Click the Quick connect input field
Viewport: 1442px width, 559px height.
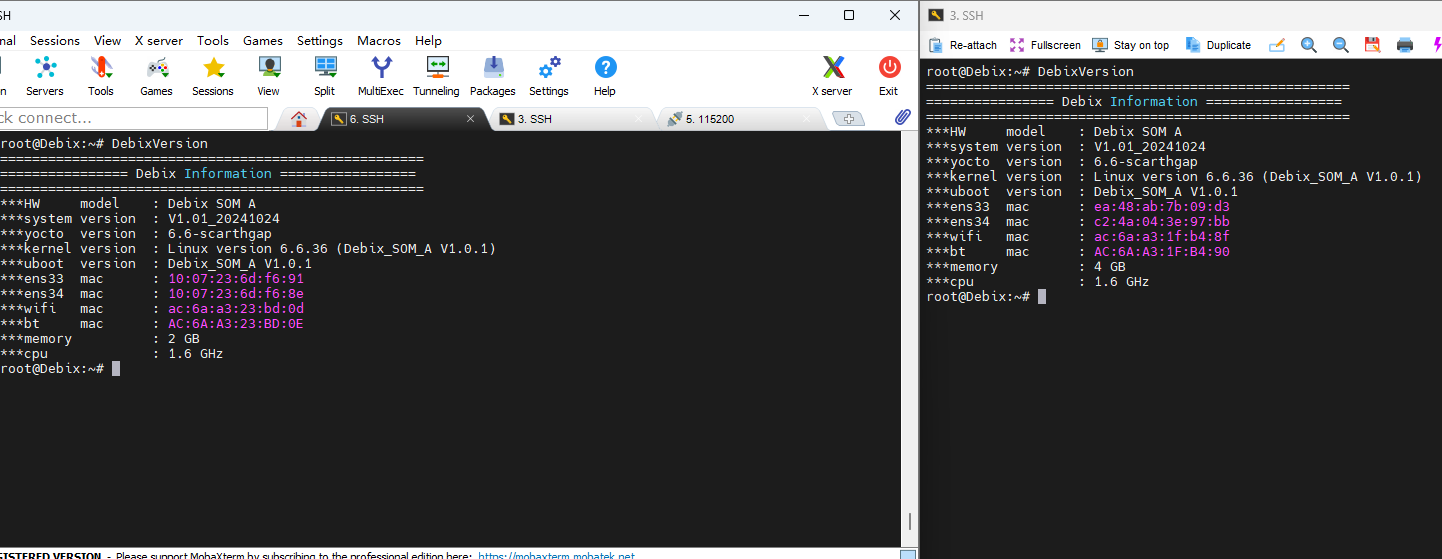tap(133, 118)
